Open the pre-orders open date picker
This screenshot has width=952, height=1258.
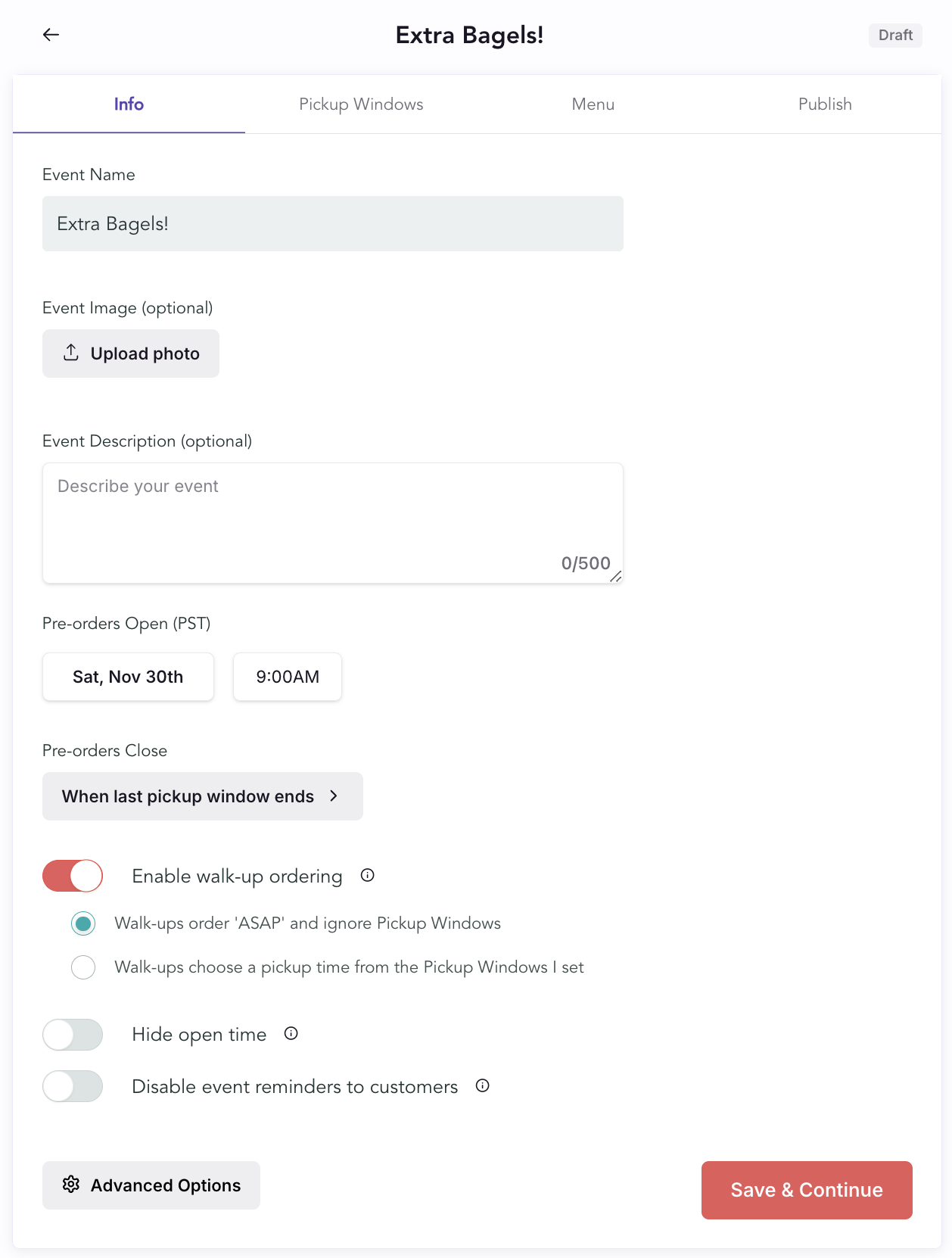(x=128, y=677)
